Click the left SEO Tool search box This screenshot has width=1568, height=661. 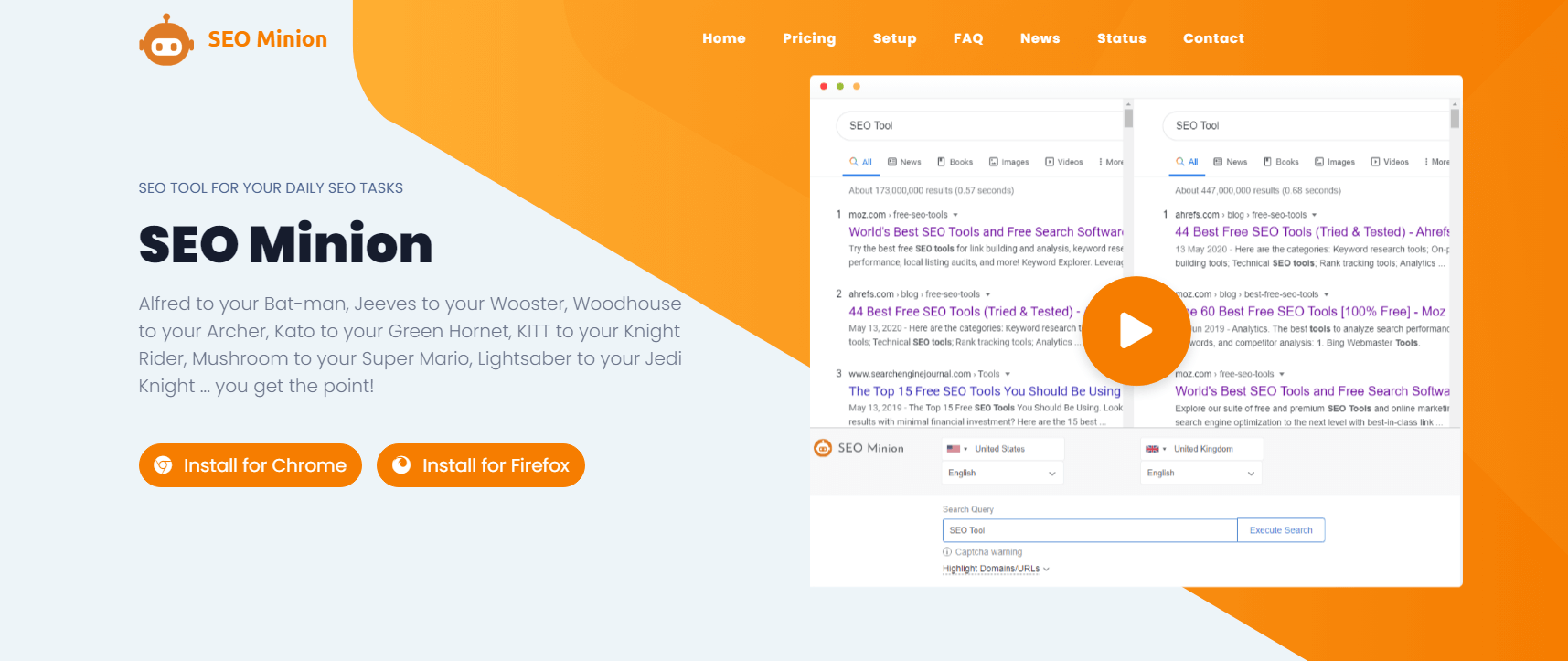[979, 125]
